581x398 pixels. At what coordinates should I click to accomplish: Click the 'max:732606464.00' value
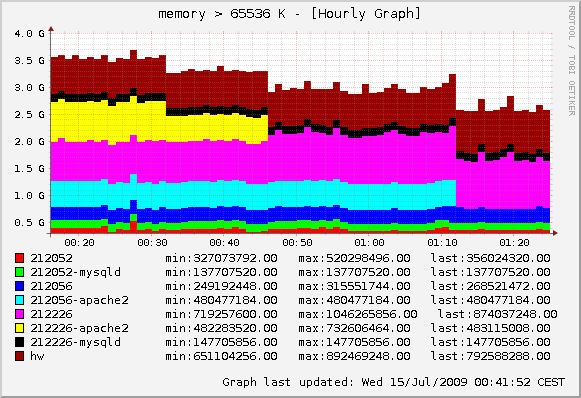(x=355, y=328)
